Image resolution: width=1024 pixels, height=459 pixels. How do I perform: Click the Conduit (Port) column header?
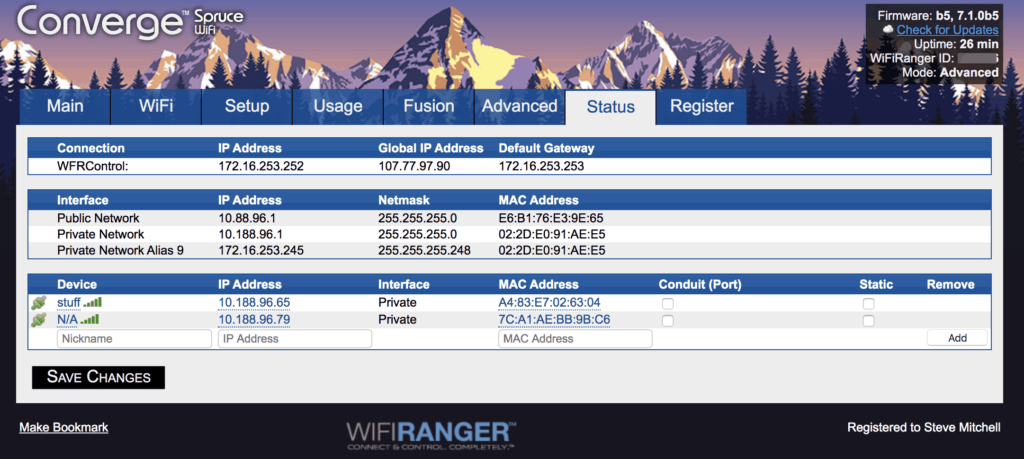(699, 284)
